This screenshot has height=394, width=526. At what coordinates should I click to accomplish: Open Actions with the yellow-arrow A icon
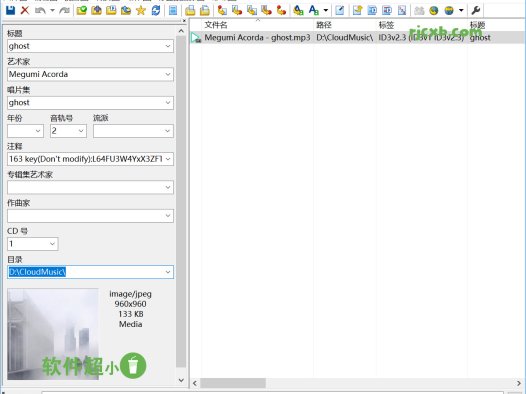pos(298,10)
